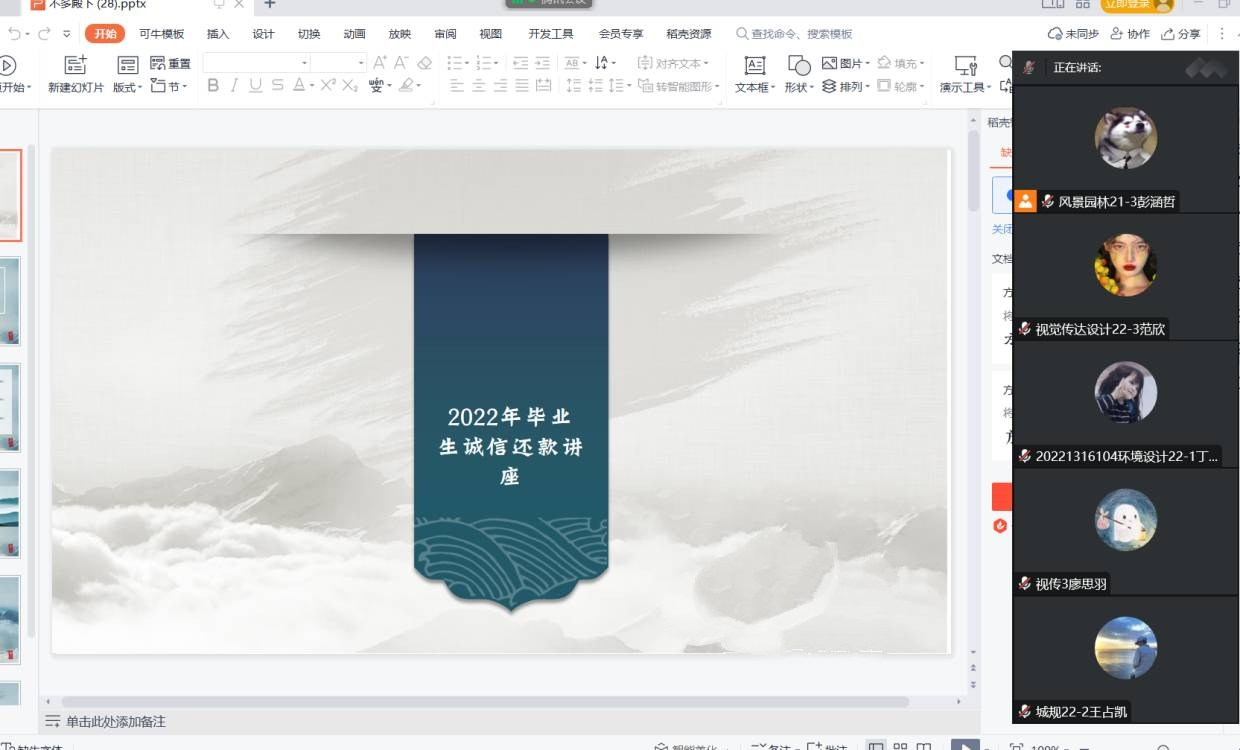1240x750 pixels.
Task: Switch to the Animation (动画) tab
Action: pos(354,34)
